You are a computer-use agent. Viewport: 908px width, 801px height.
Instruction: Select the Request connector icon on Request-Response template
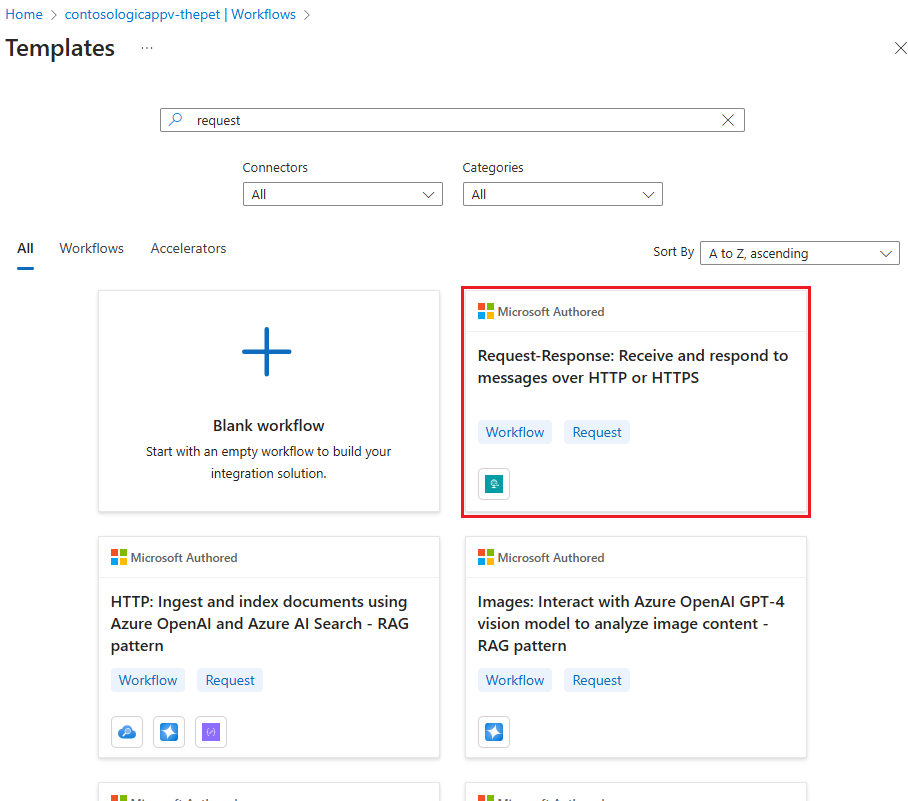pyautogui.click(x=493, y=483)
